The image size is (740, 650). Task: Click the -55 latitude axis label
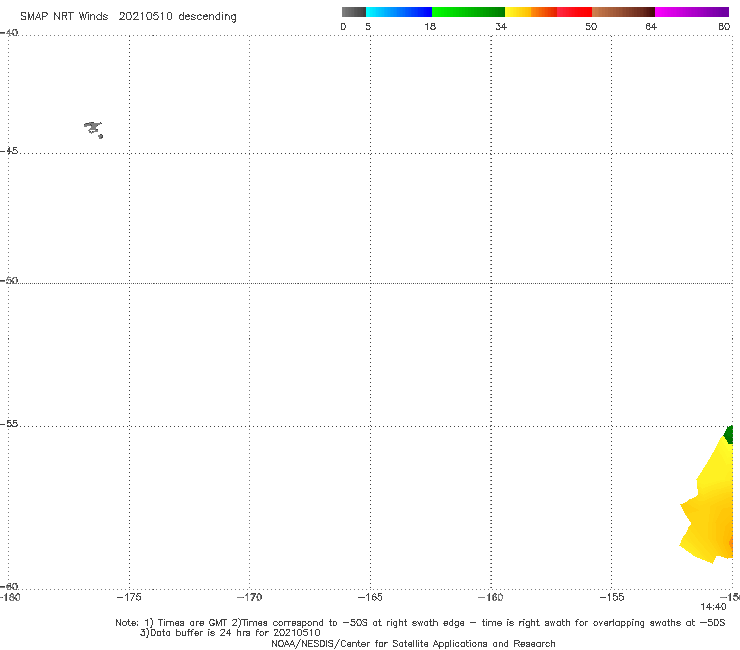[x=9, y=424]
